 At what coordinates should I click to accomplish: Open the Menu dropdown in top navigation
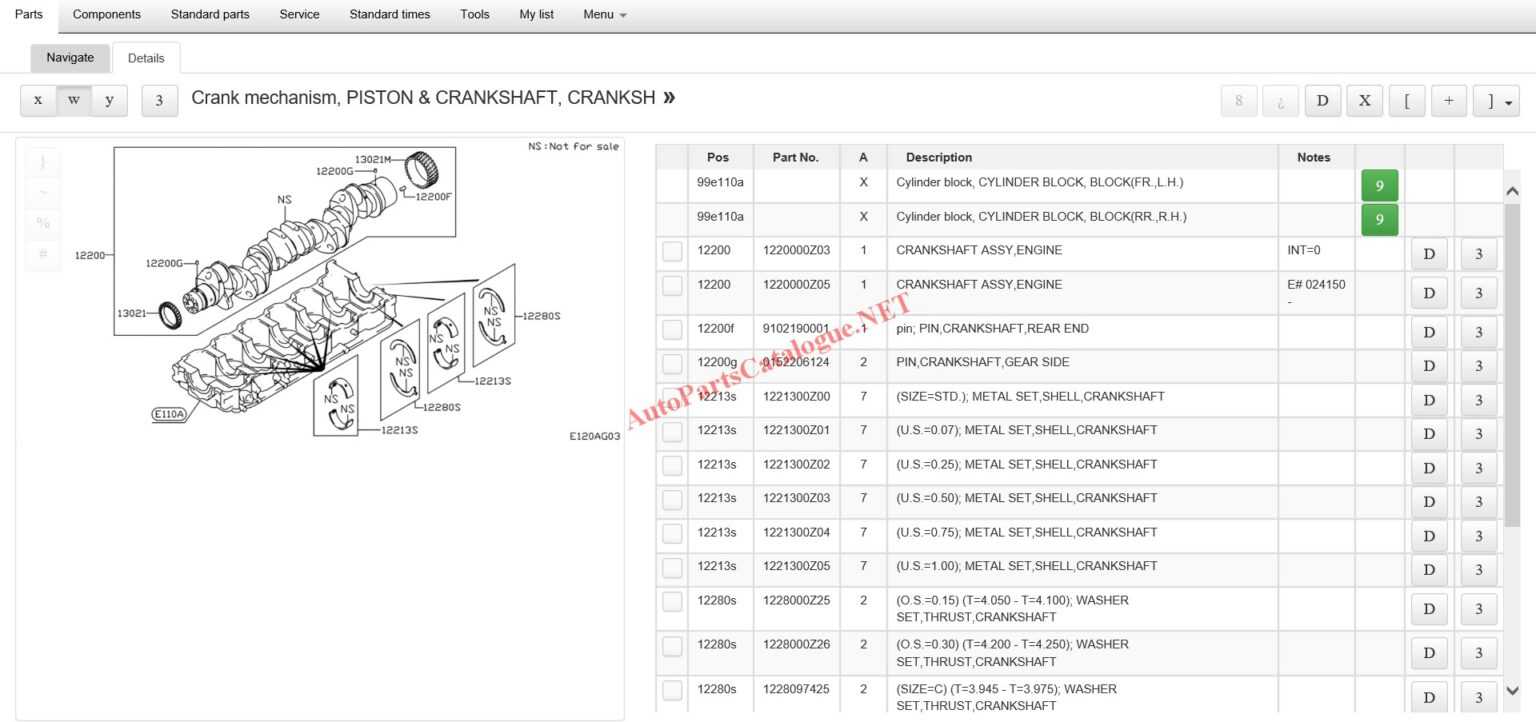[604, 15]
